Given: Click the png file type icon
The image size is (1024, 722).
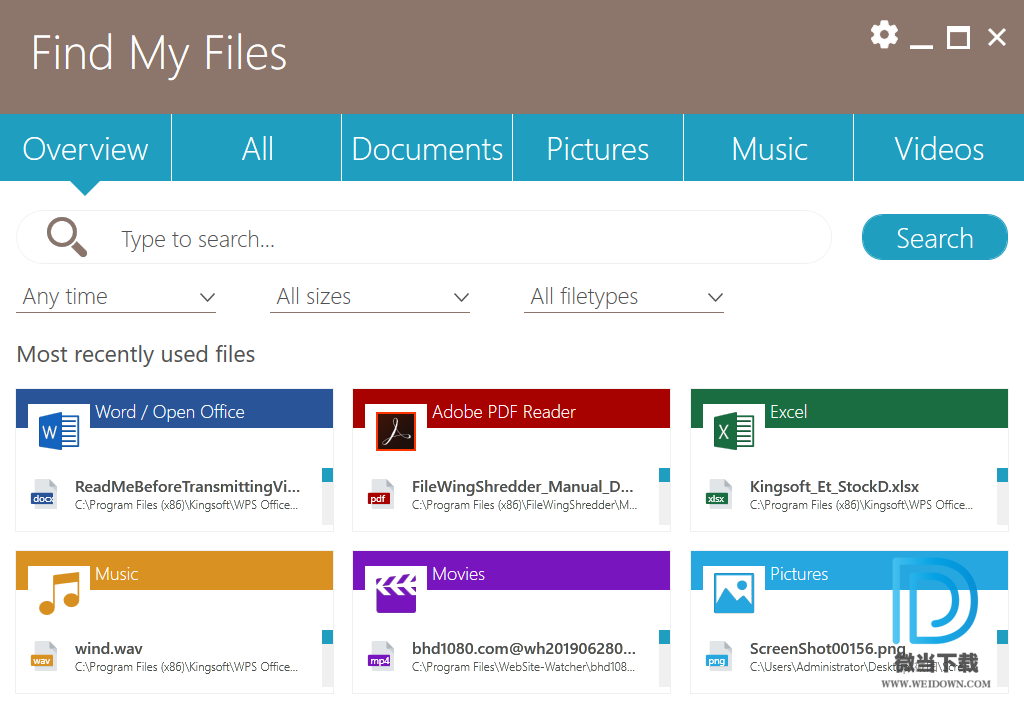Looking at the screenshot, I should tap(718, 656).
